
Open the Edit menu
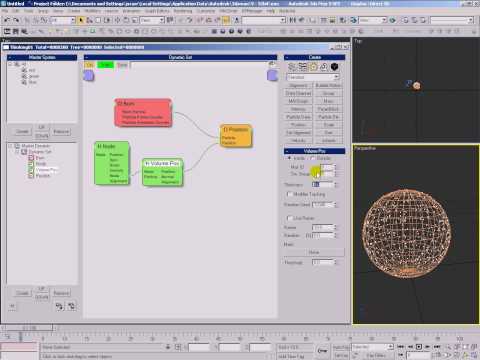click(16, 11)
